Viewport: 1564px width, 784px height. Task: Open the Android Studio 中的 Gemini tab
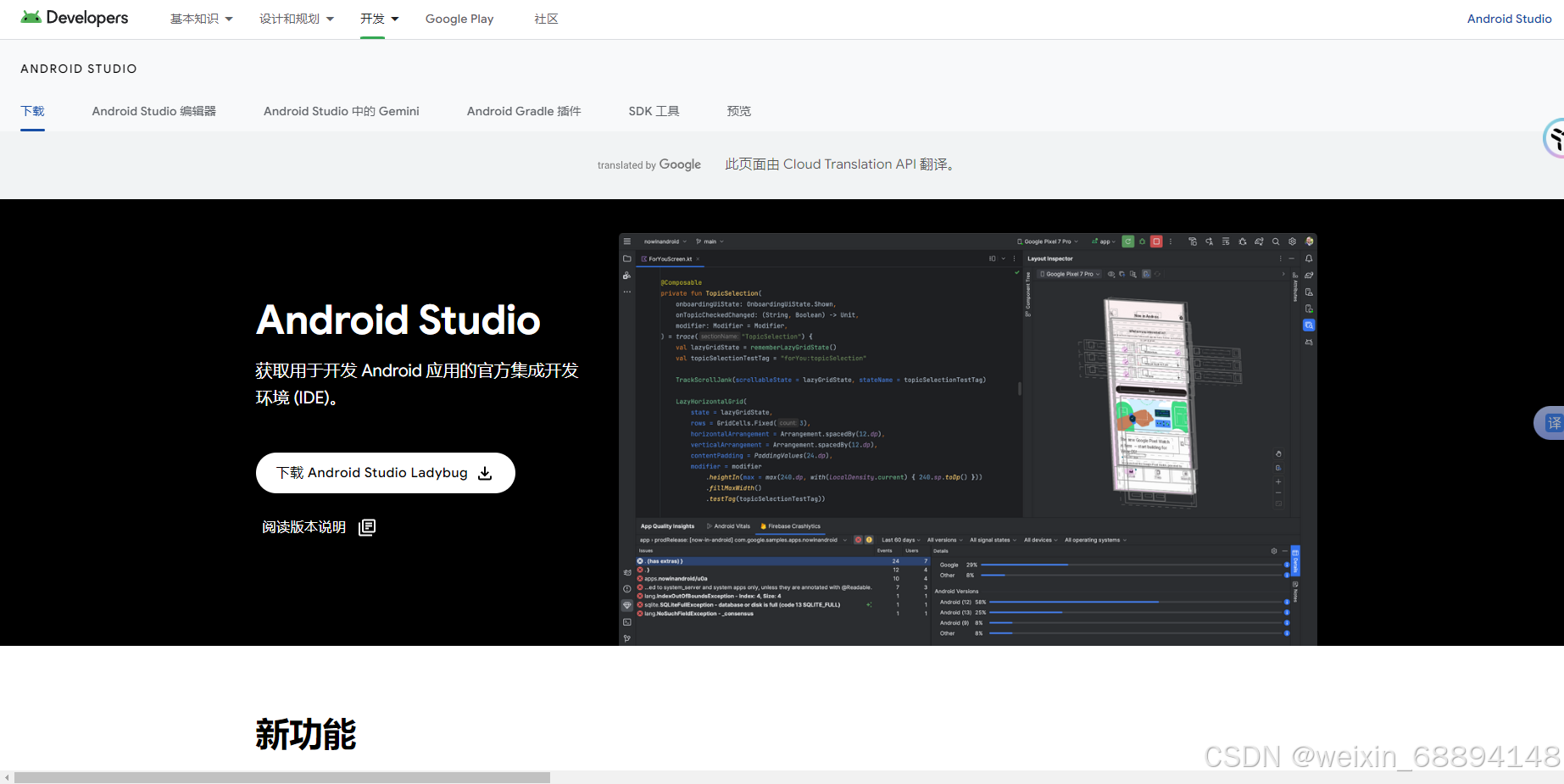click(342, 111)
